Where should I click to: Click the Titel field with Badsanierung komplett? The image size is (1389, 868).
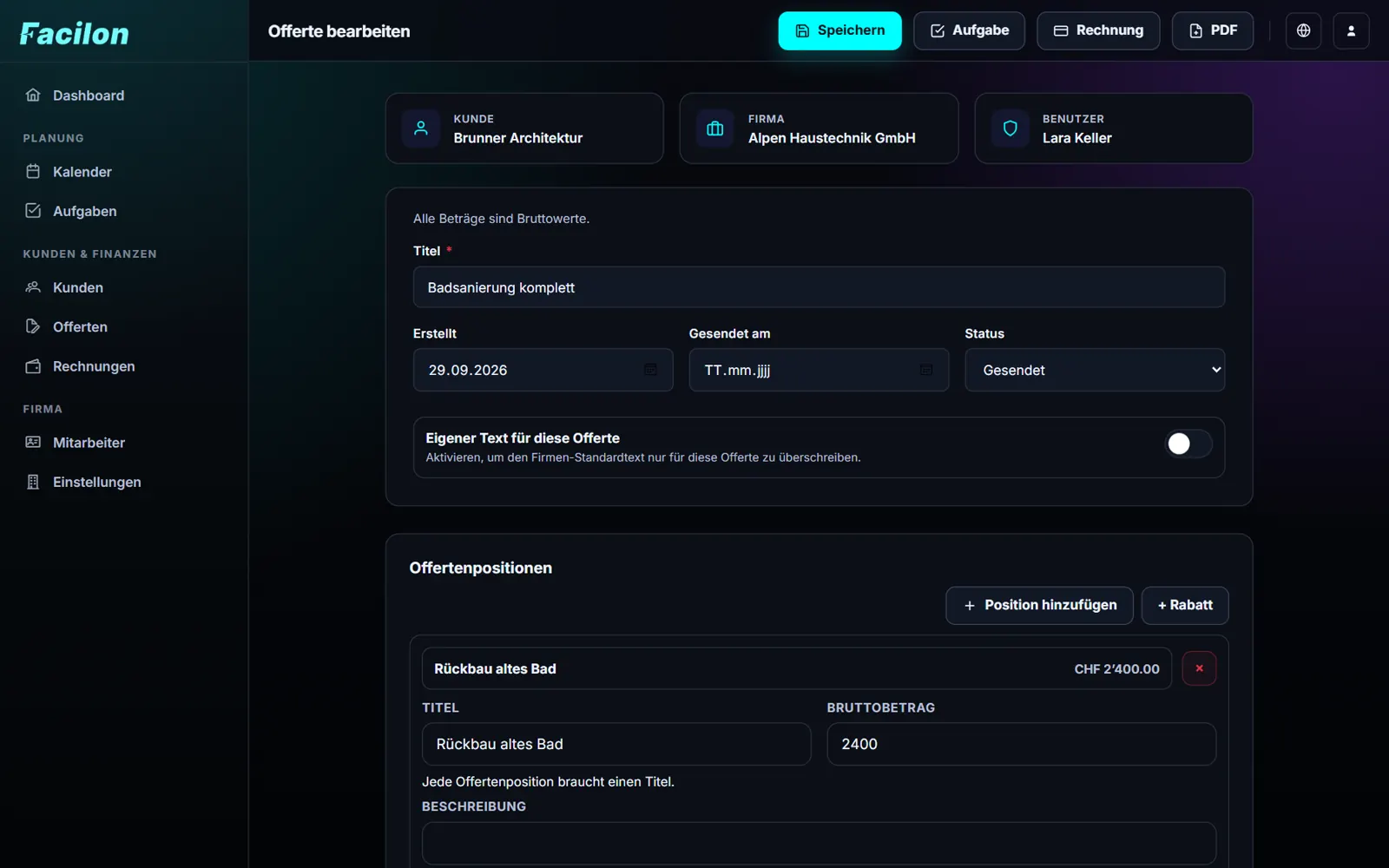coord(819,287)
